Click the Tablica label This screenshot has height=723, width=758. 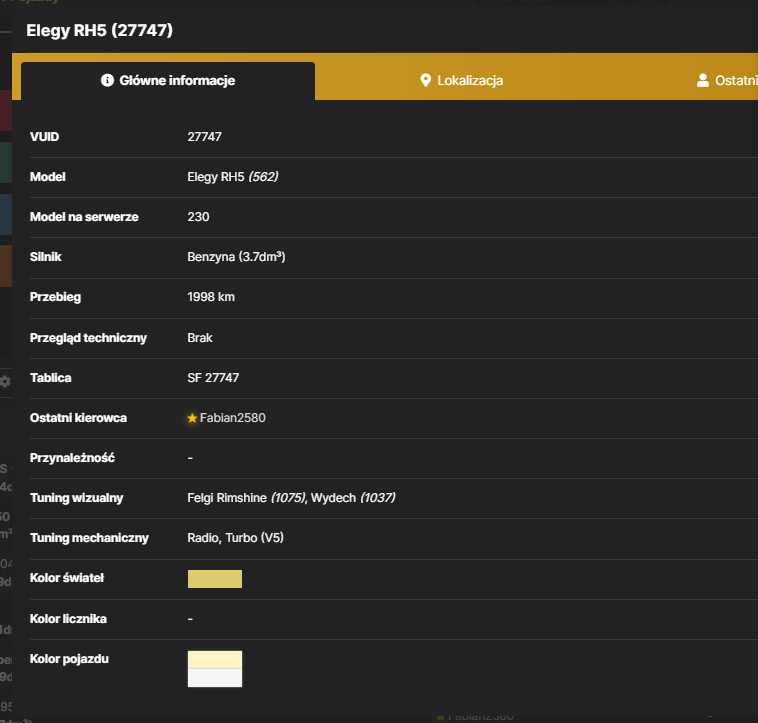tap(51, 378)
